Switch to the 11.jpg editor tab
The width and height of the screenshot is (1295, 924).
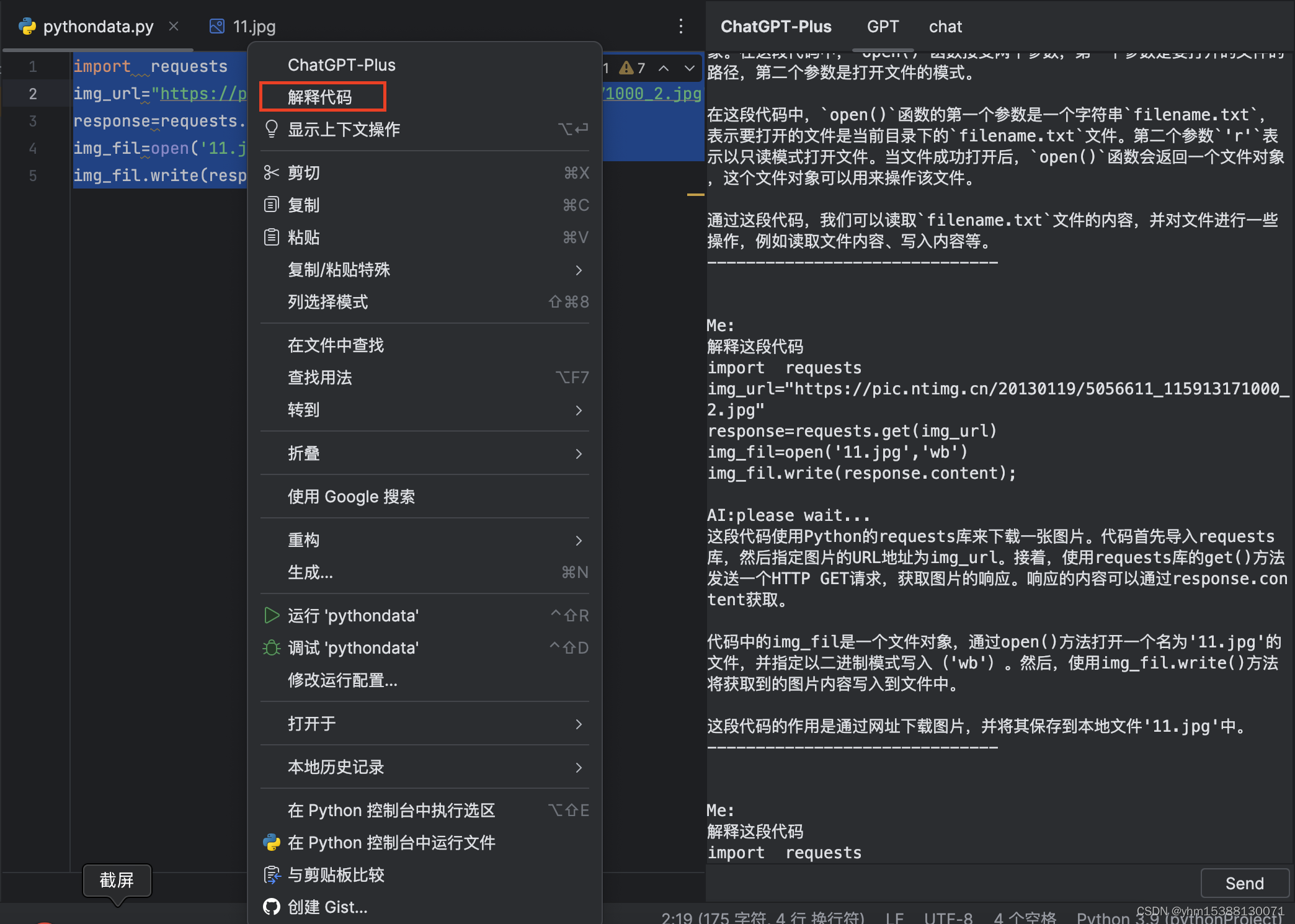(x=243, y=26)
